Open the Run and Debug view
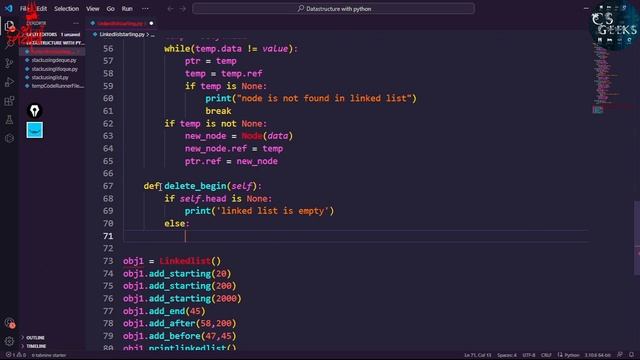 (x=9, y=82)
